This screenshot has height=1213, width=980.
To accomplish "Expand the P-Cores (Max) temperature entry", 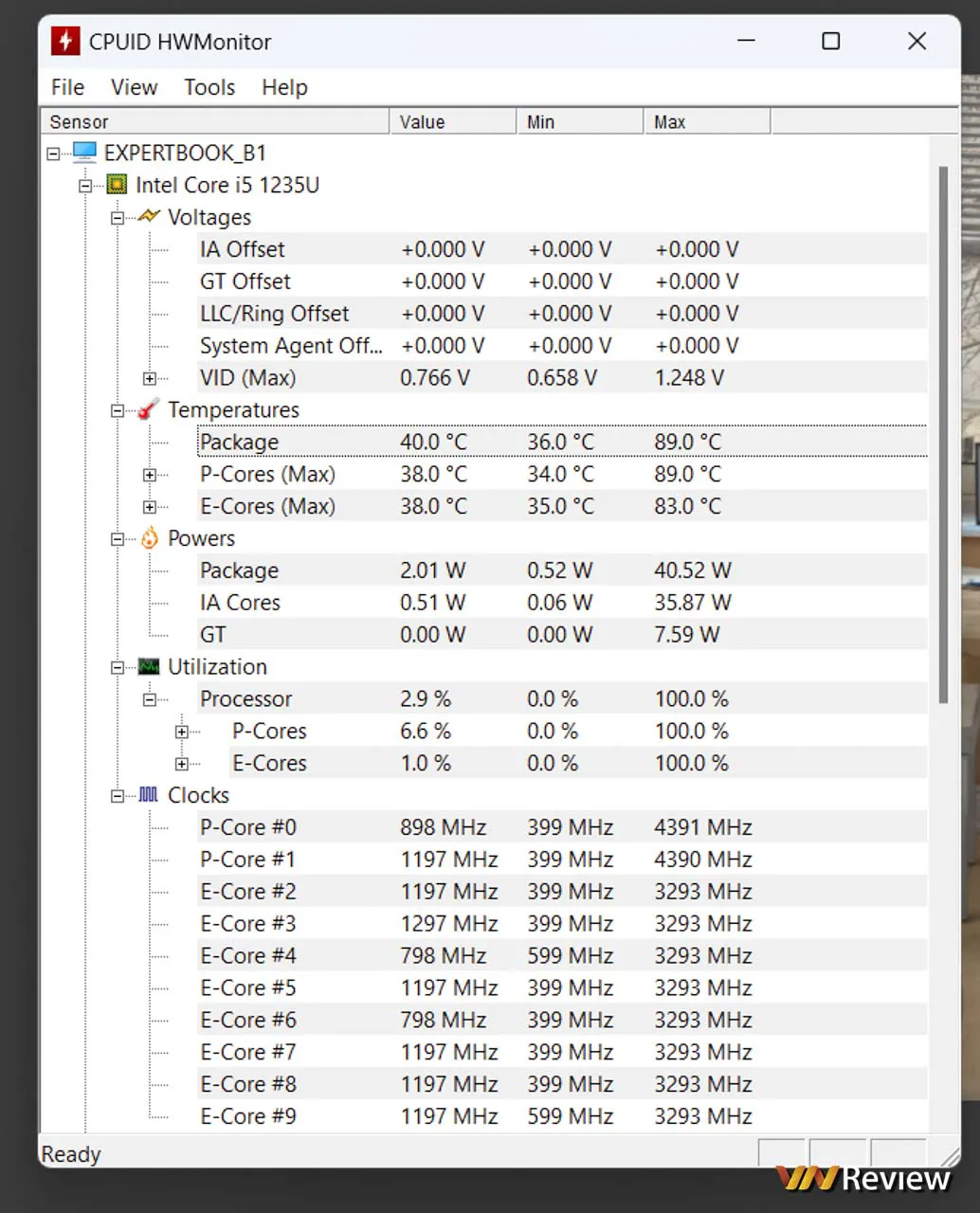I will pyautogui.click(x=149, y=475).
